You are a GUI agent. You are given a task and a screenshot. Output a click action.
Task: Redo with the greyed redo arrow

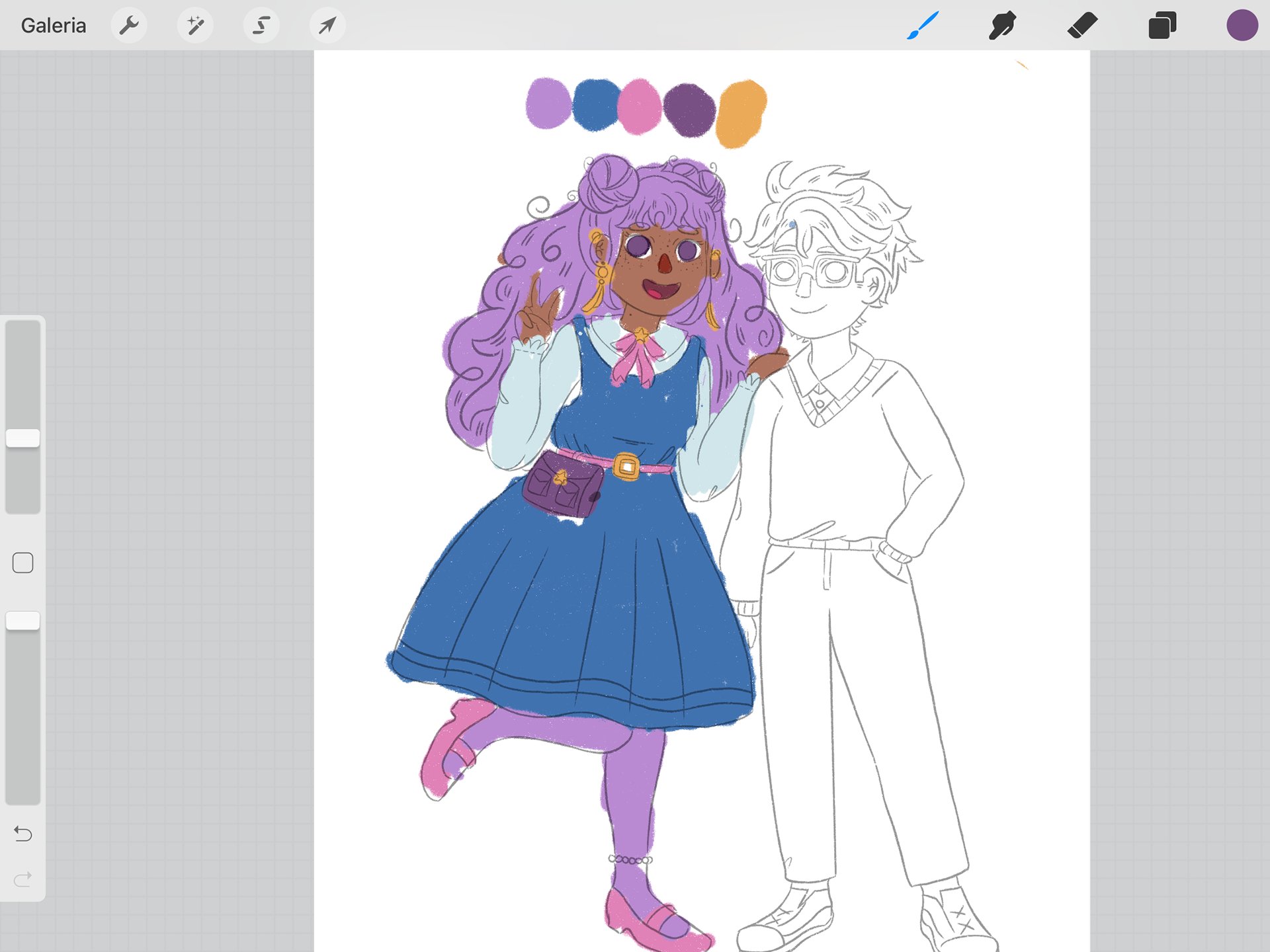coord(23,879)
